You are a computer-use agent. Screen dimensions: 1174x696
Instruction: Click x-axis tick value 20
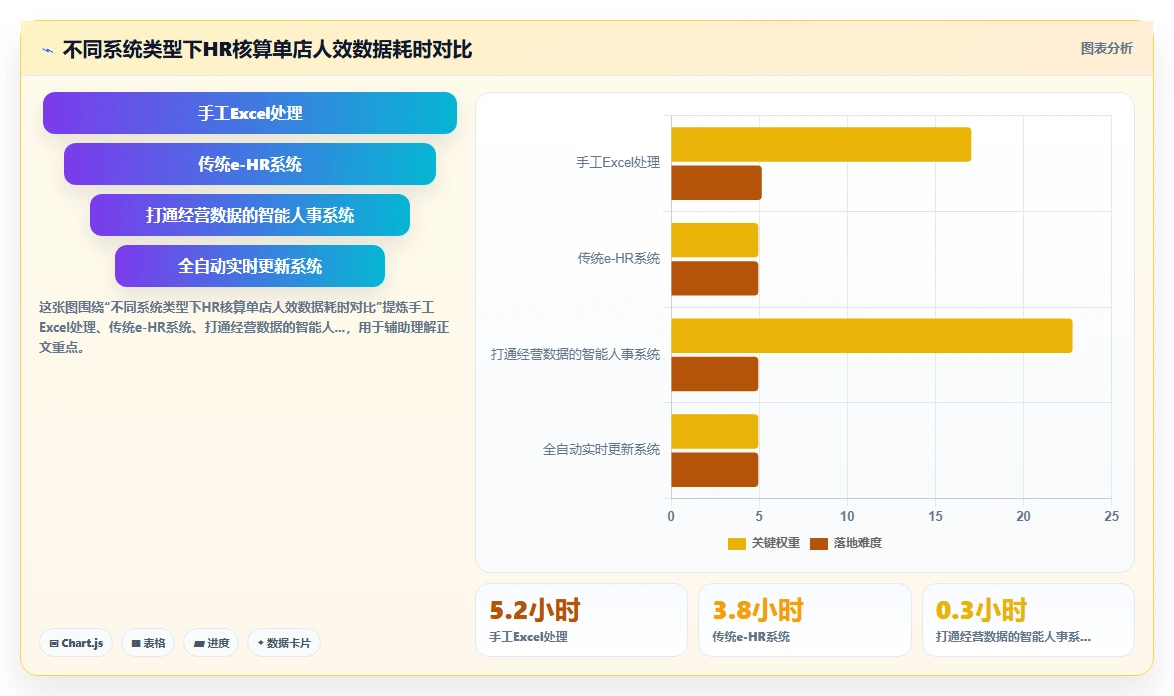coord(1023,516)
